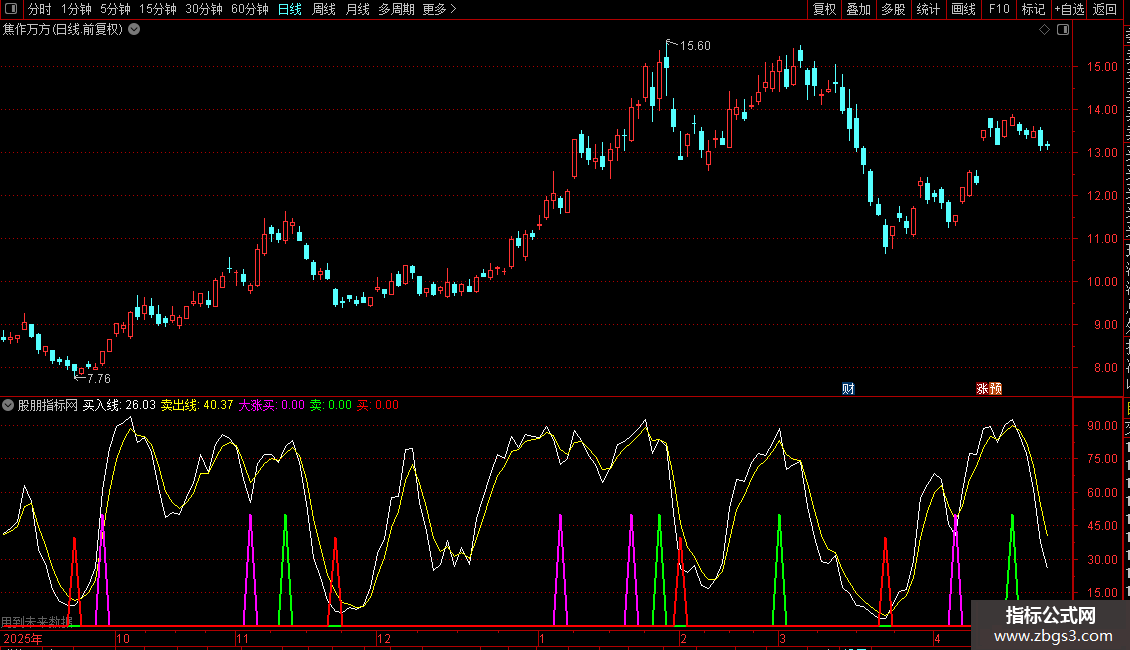The width and height of the screenshot is (1130, 650).
Task: Toggle the right panel icon beside the diamond
Action: tap(1063, 30)
